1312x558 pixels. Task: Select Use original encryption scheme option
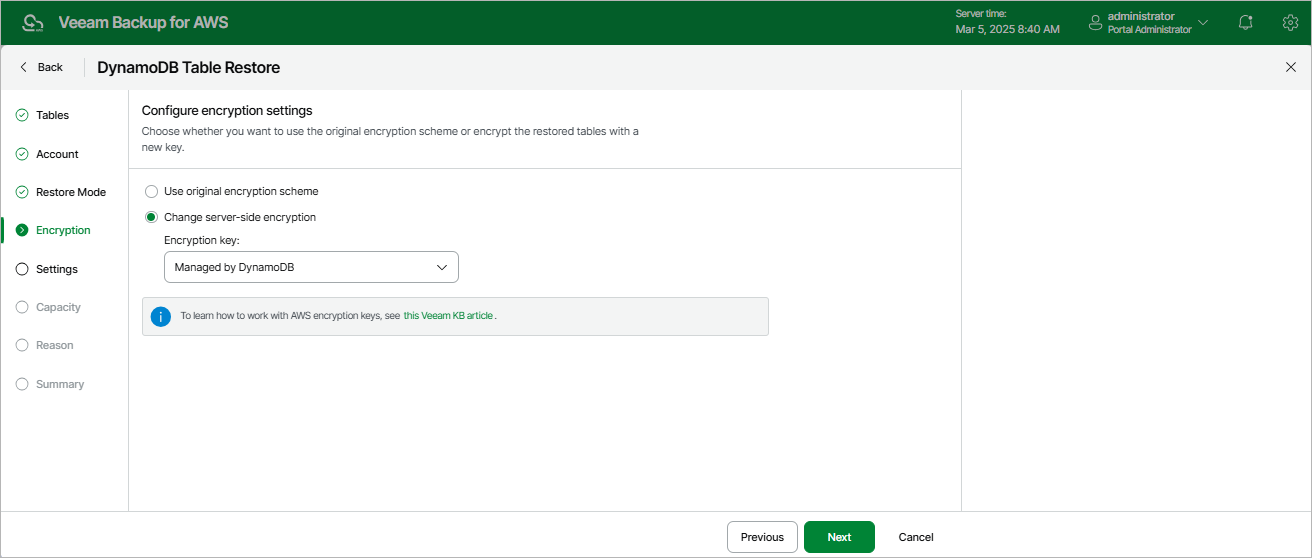(x=152, y=191)
